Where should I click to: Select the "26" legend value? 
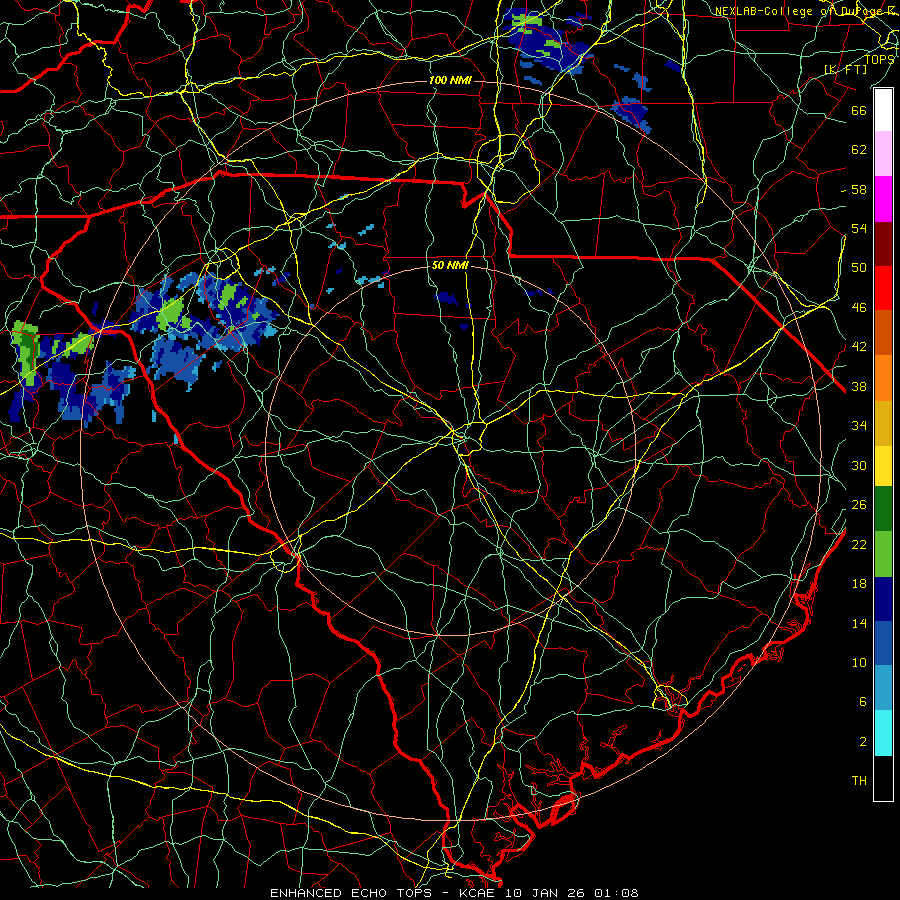click(859, 505)
